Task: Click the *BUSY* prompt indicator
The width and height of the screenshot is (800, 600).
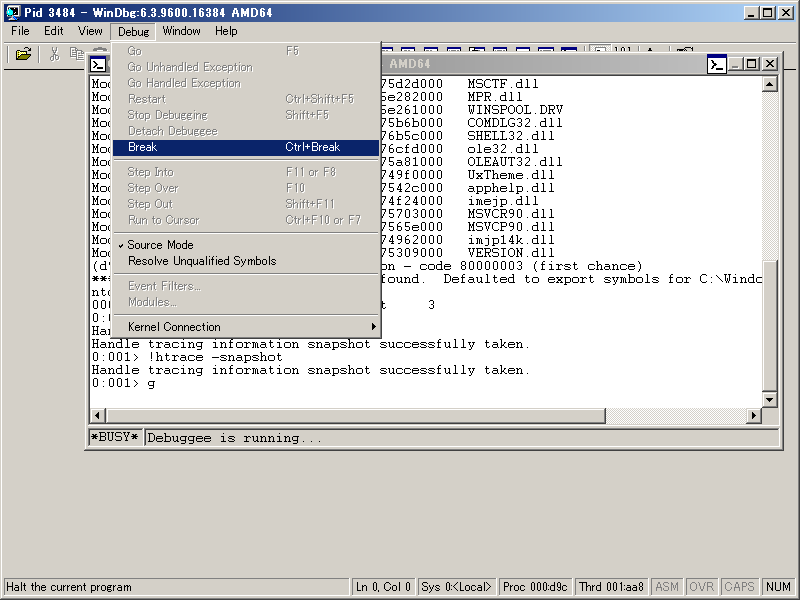Action: pyautogui.click(x=115, y=437)
